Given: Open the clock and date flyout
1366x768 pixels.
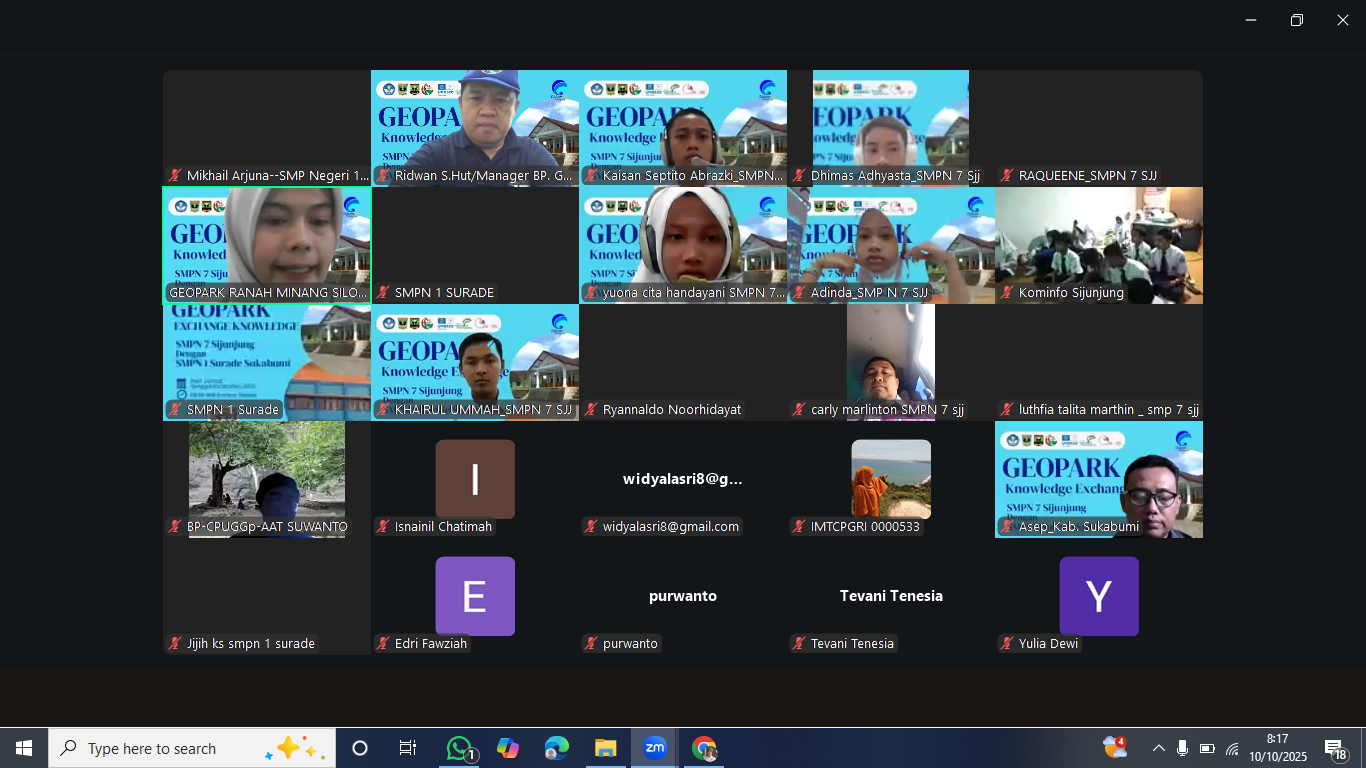Looking at the screenshot, I should click(1277, 748).
